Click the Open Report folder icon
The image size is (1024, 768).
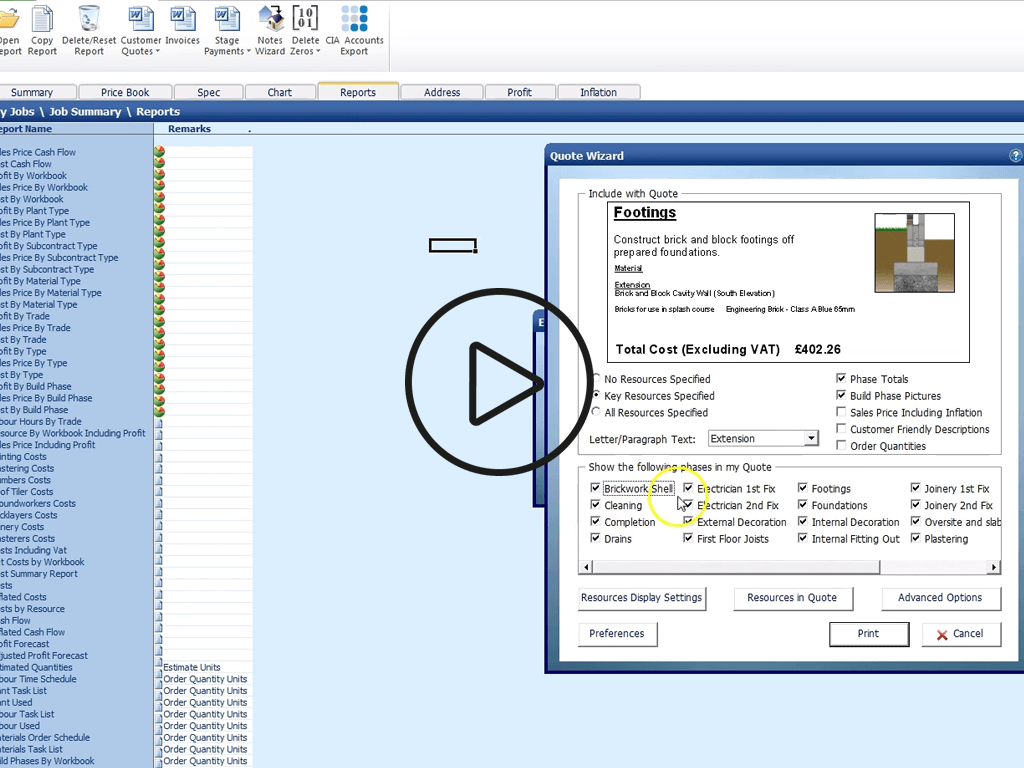(x=8, y=18)
